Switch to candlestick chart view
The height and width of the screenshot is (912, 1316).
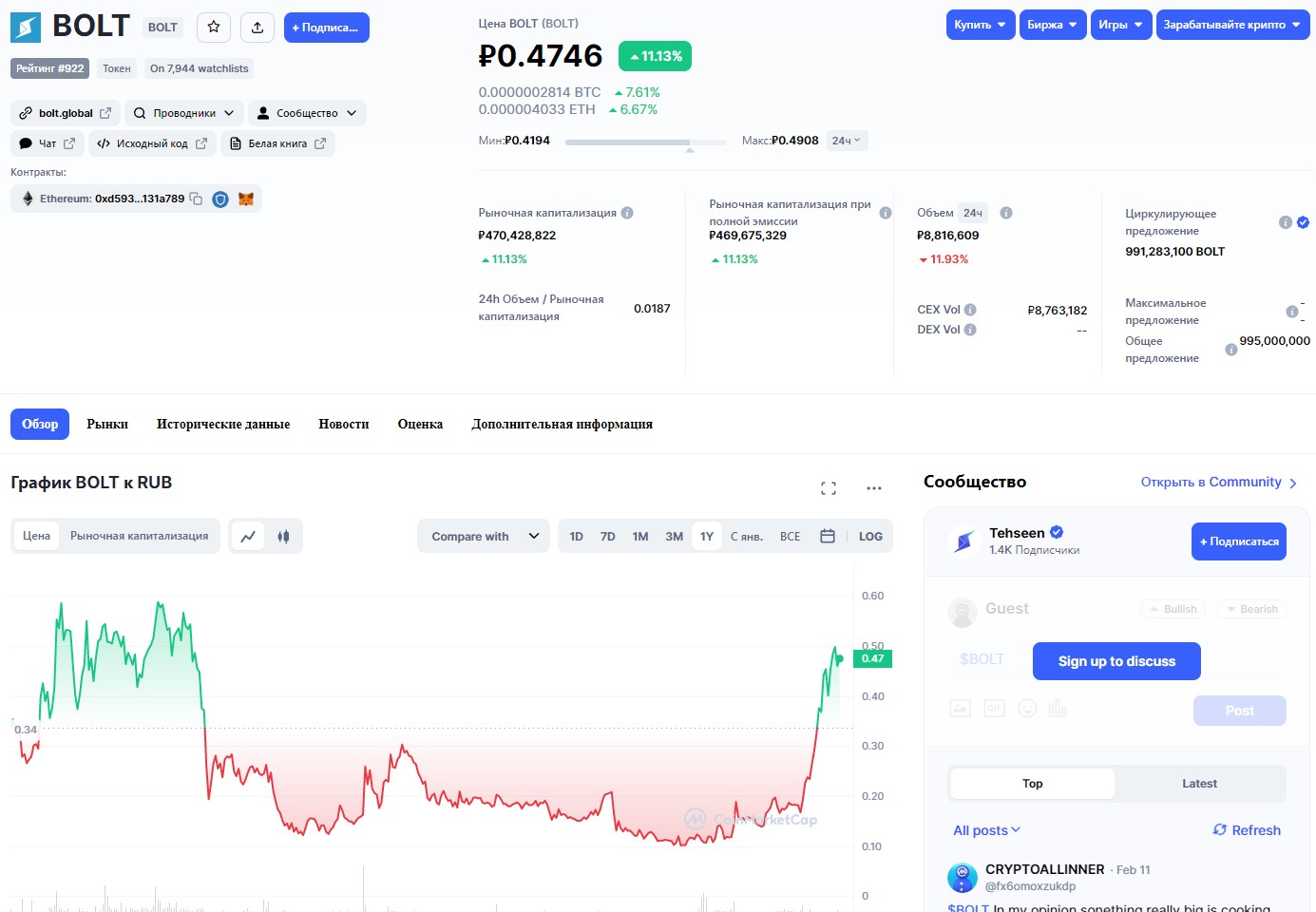pos(283,536)
